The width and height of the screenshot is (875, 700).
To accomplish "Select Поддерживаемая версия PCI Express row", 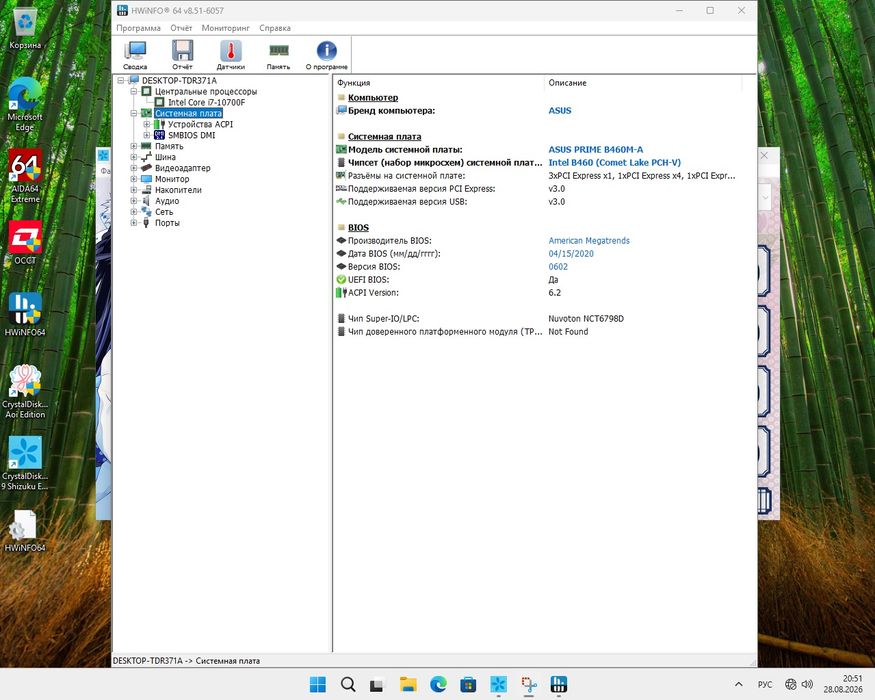I will (539, 189).
